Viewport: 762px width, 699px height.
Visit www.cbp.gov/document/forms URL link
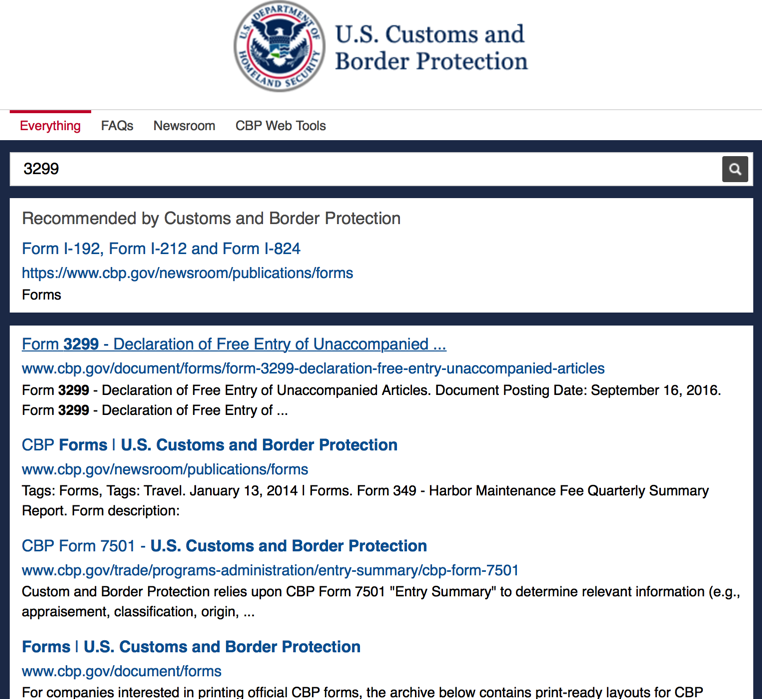[121, 671]
